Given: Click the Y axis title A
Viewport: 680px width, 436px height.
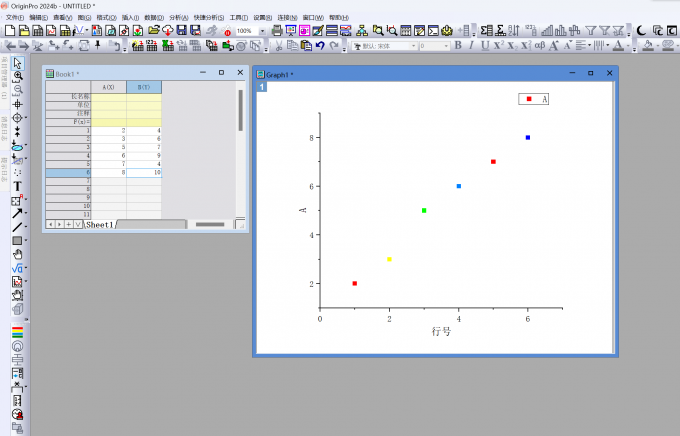Looking at the screenshot, I should point(303,210).
